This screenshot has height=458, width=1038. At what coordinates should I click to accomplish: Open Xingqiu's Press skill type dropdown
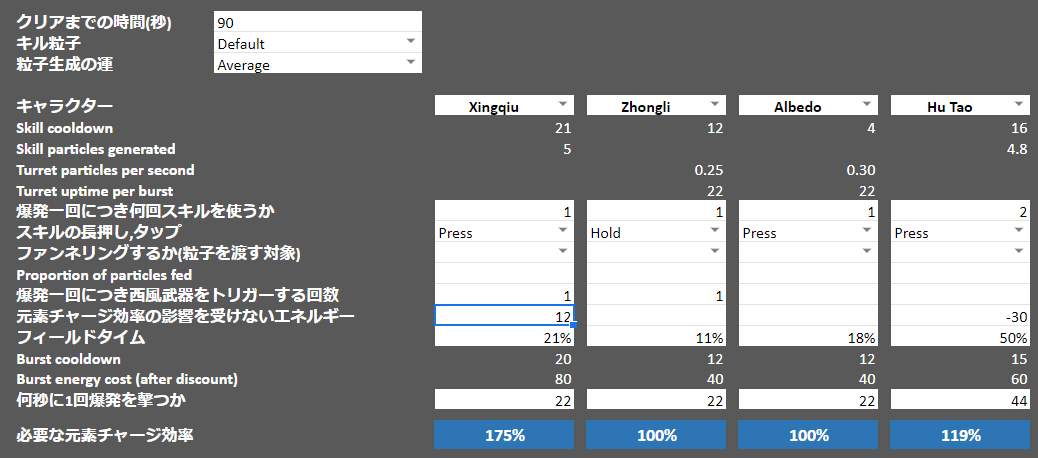click(562, 232)
